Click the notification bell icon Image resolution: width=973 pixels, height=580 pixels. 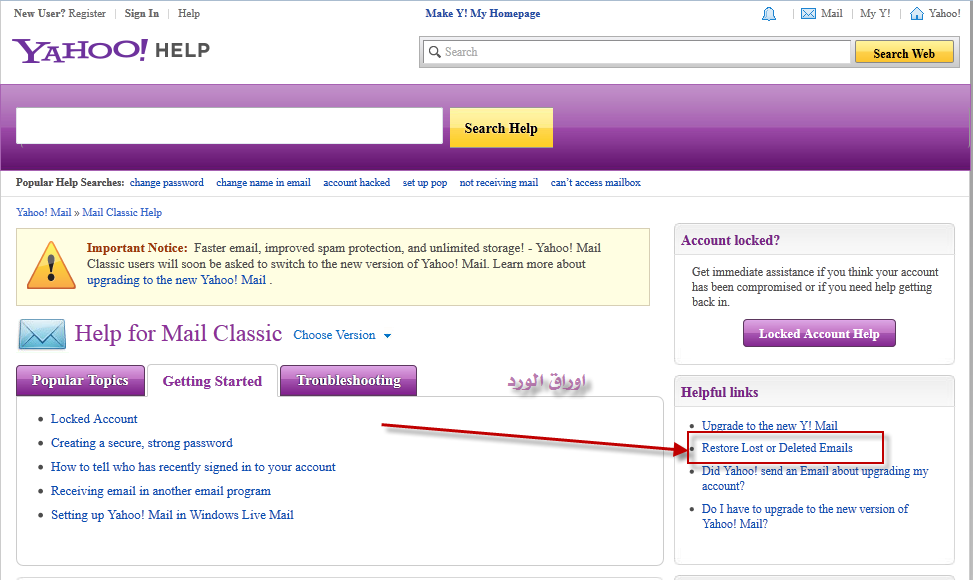769,14
